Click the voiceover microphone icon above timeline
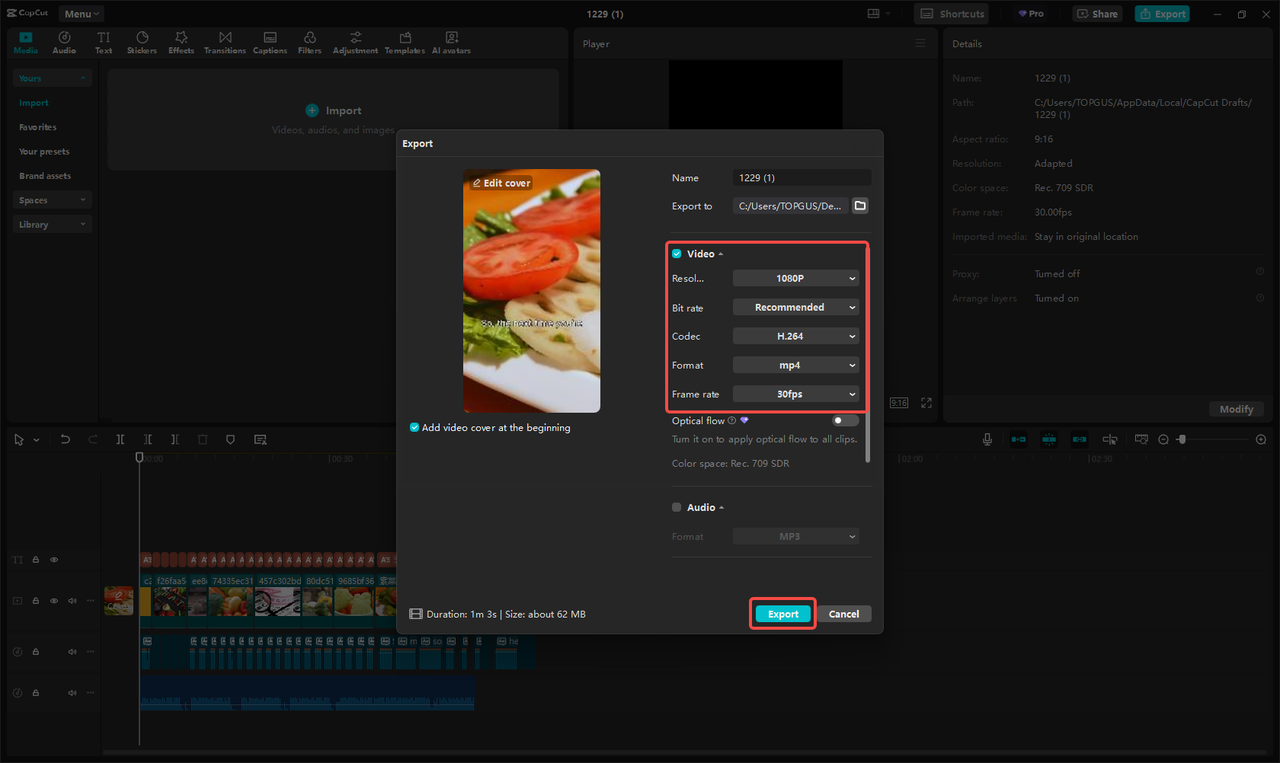The width and height of the screenshot is (1280, 763). pyautogui.click(x=986, y=439)
